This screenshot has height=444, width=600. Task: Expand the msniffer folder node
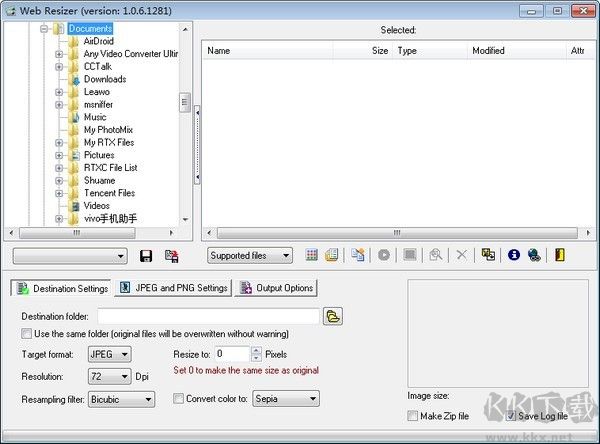[x=59, y=104]
